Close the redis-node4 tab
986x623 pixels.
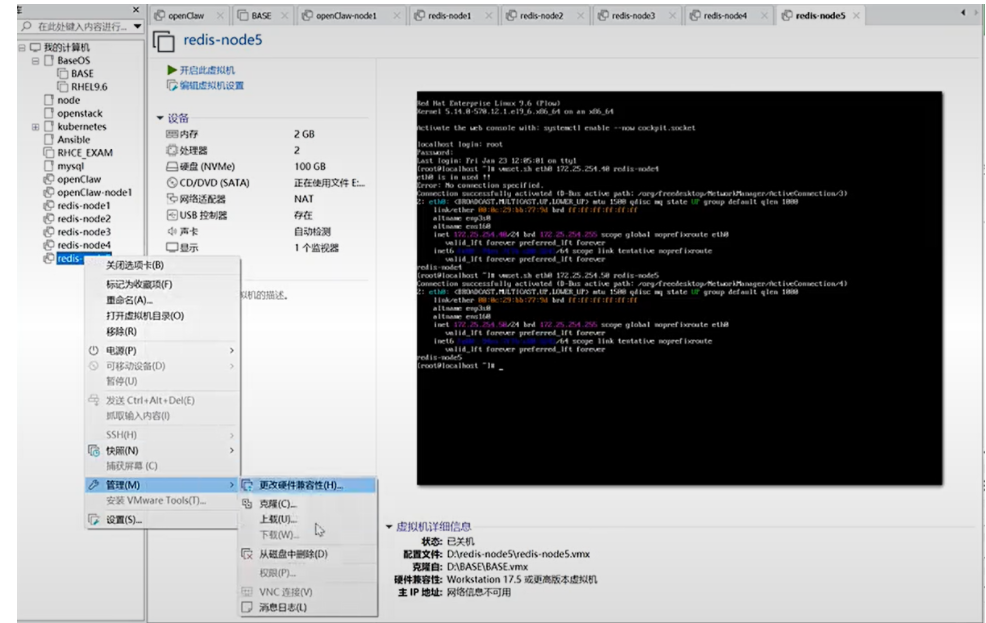click(764, 16)
